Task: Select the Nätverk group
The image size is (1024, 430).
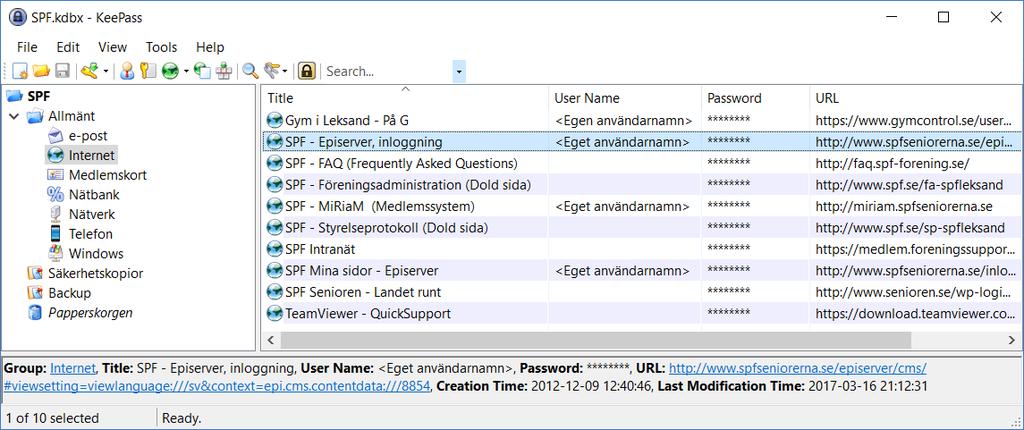Action: pyautogui.click(x=92, y=214)
